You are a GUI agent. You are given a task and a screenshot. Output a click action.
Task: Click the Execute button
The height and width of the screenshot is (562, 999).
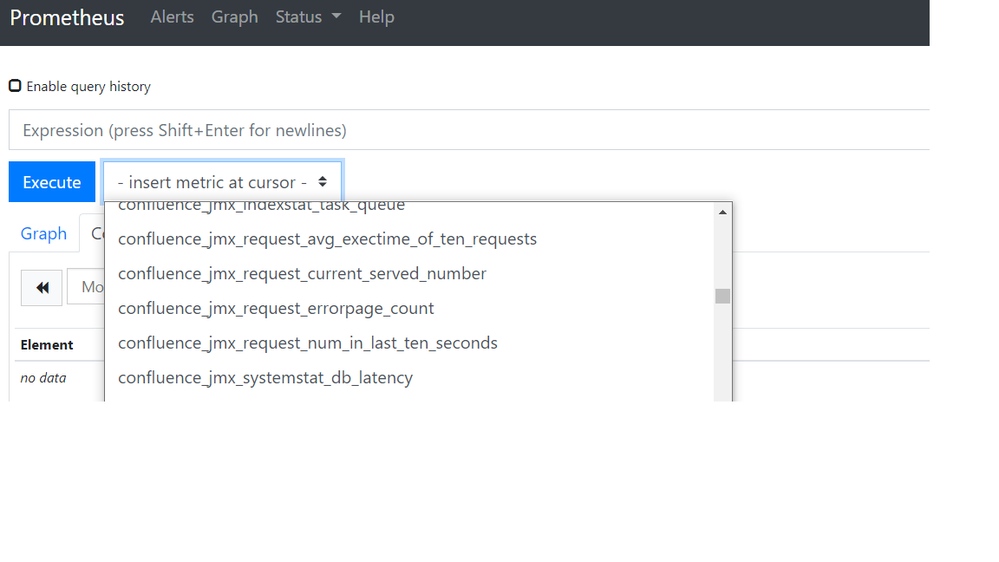[52, 182]
